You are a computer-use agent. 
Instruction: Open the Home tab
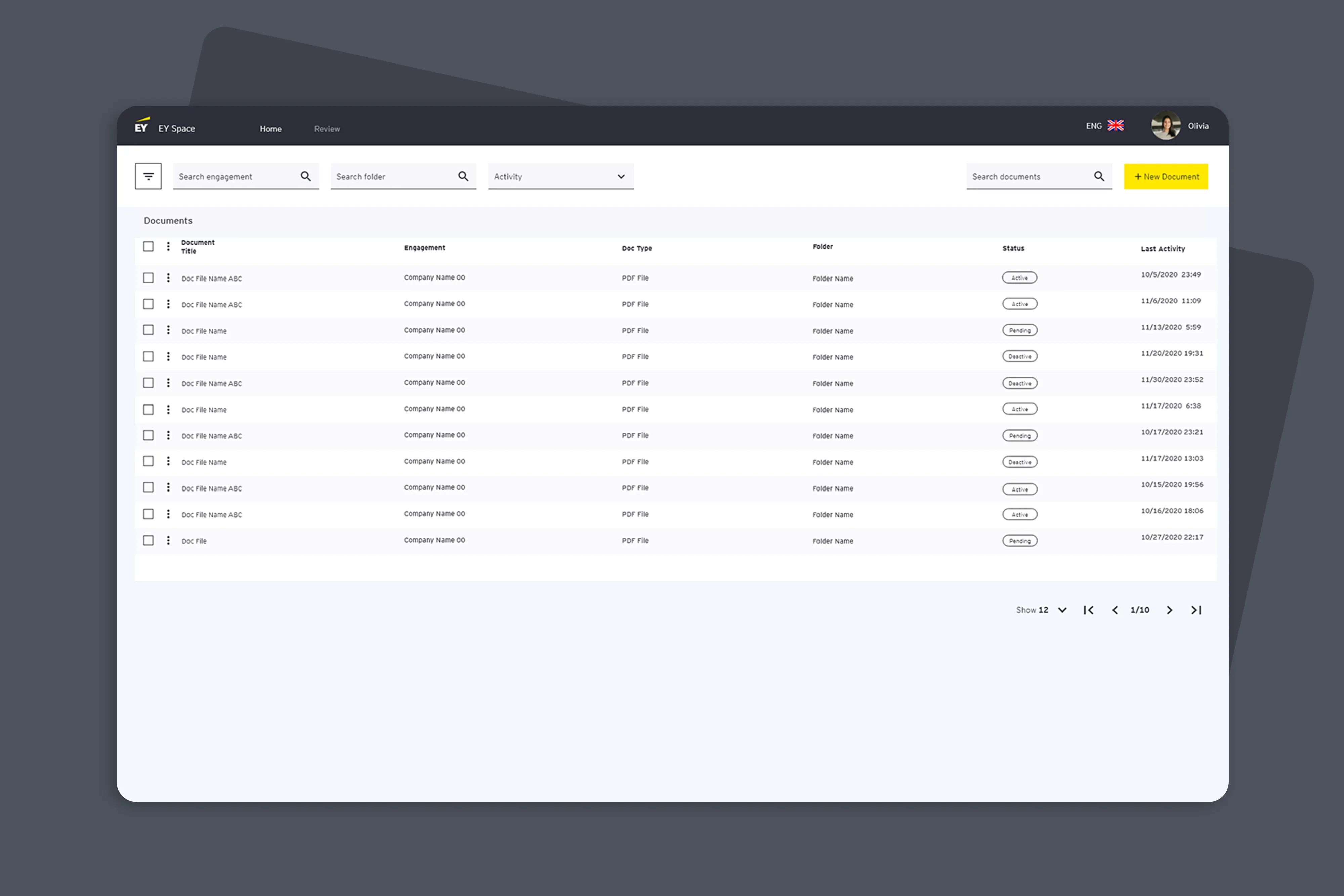pyautogui.click(x=270, y=129)
